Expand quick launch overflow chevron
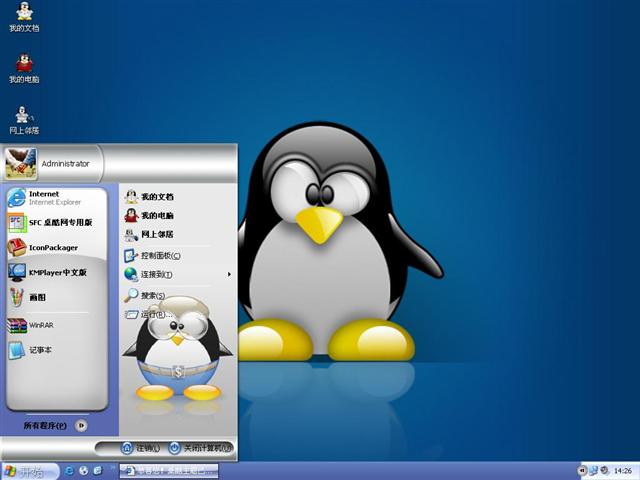Screen dimensions: 640x480 (x=113, y=467)
